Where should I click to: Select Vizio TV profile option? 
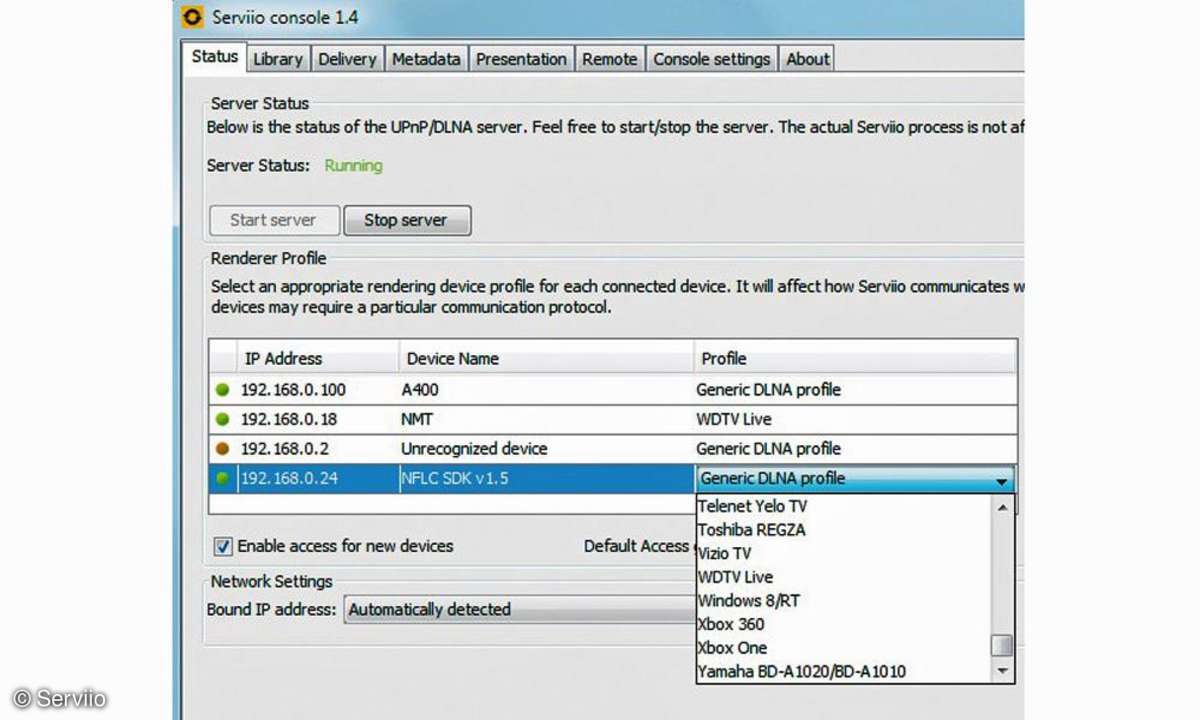coord(843,553)
